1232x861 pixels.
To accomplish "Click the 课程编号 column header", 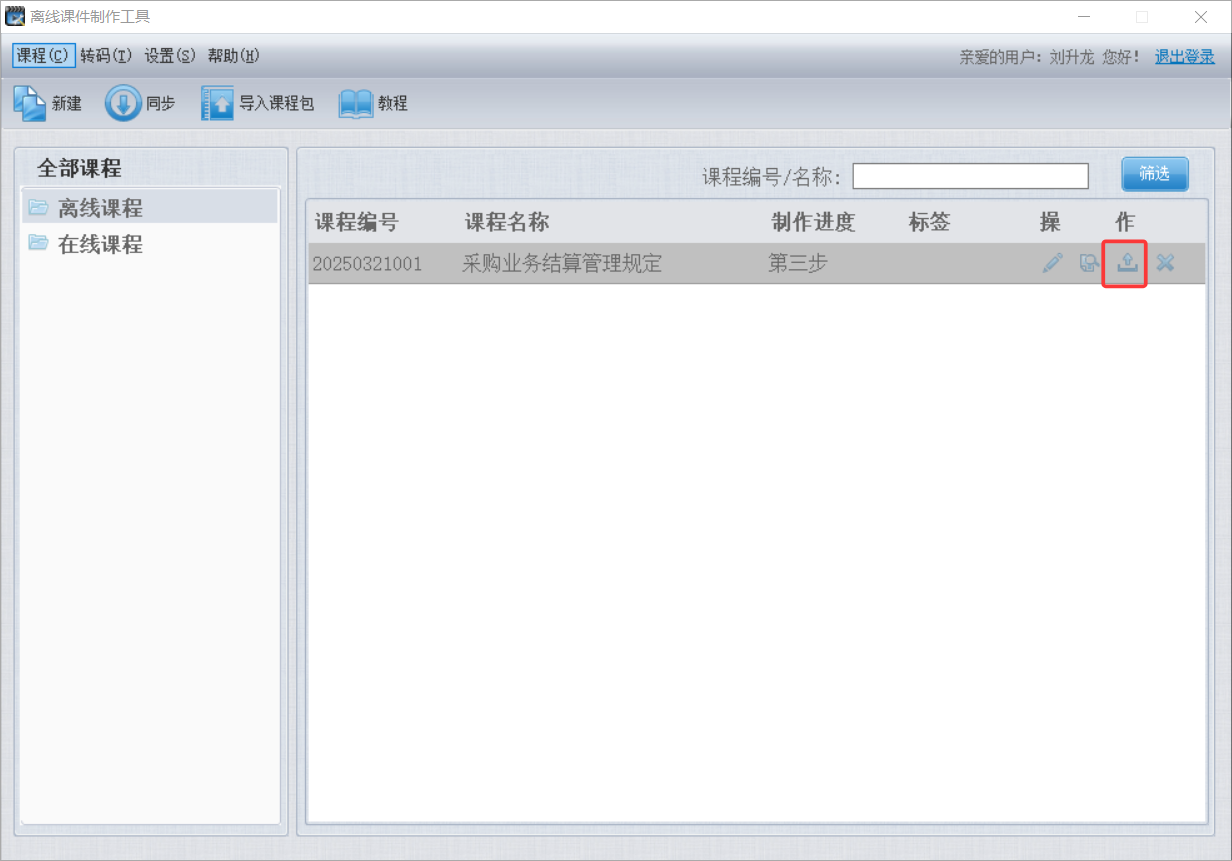I will pyautogui.click(x=356, y=222).
